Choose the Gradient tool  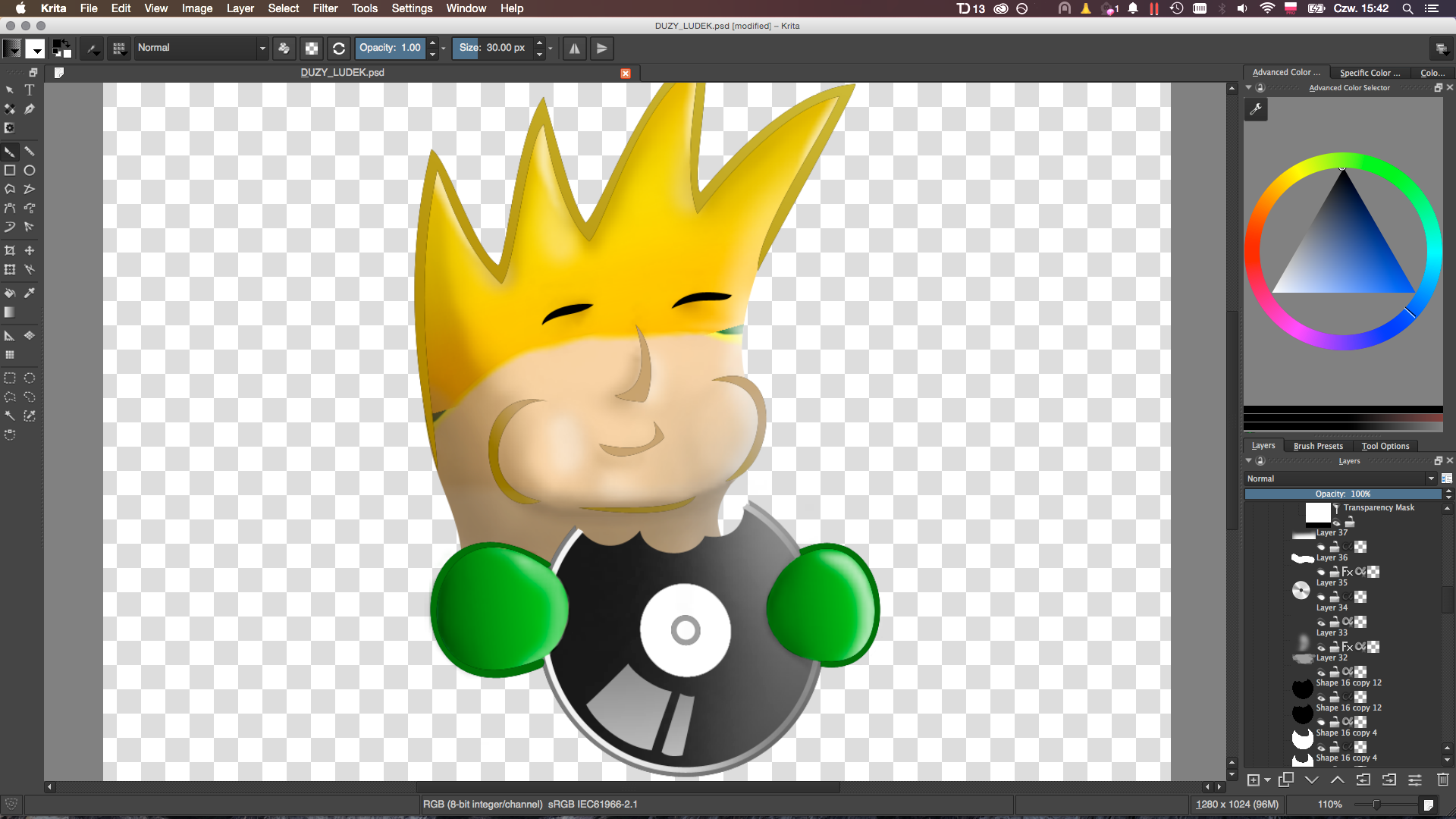point(10,312)
